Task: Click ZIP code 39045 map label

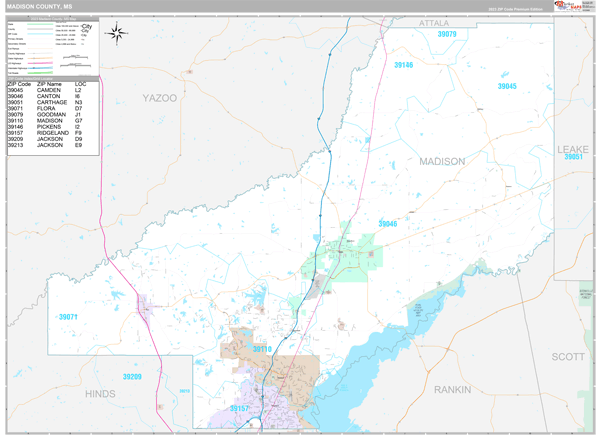Action: tap(507, 87)
